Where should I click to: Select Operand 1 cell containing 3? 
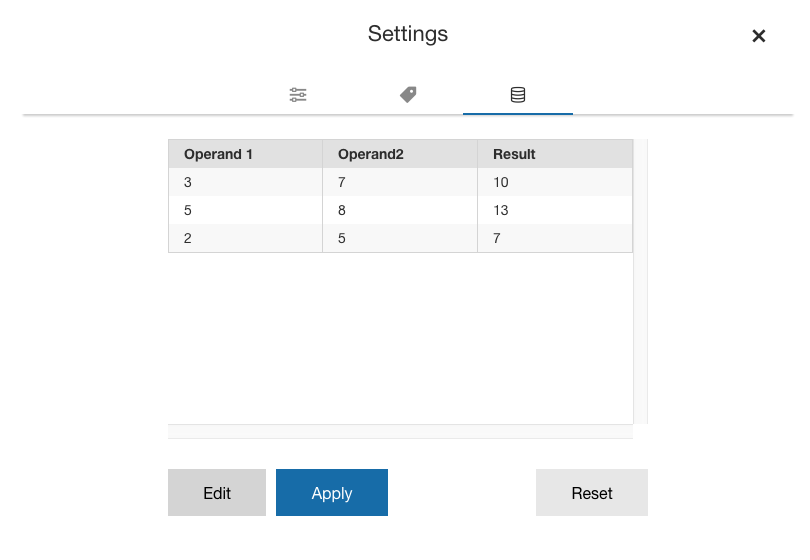point(245,182)
